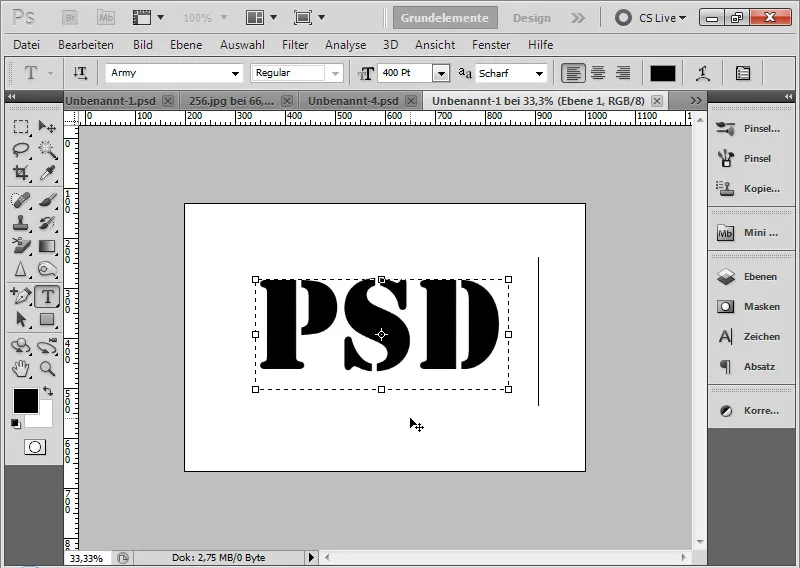Open the Zeichen panel
Screen dimensions: 800x568
pos(749,337)
